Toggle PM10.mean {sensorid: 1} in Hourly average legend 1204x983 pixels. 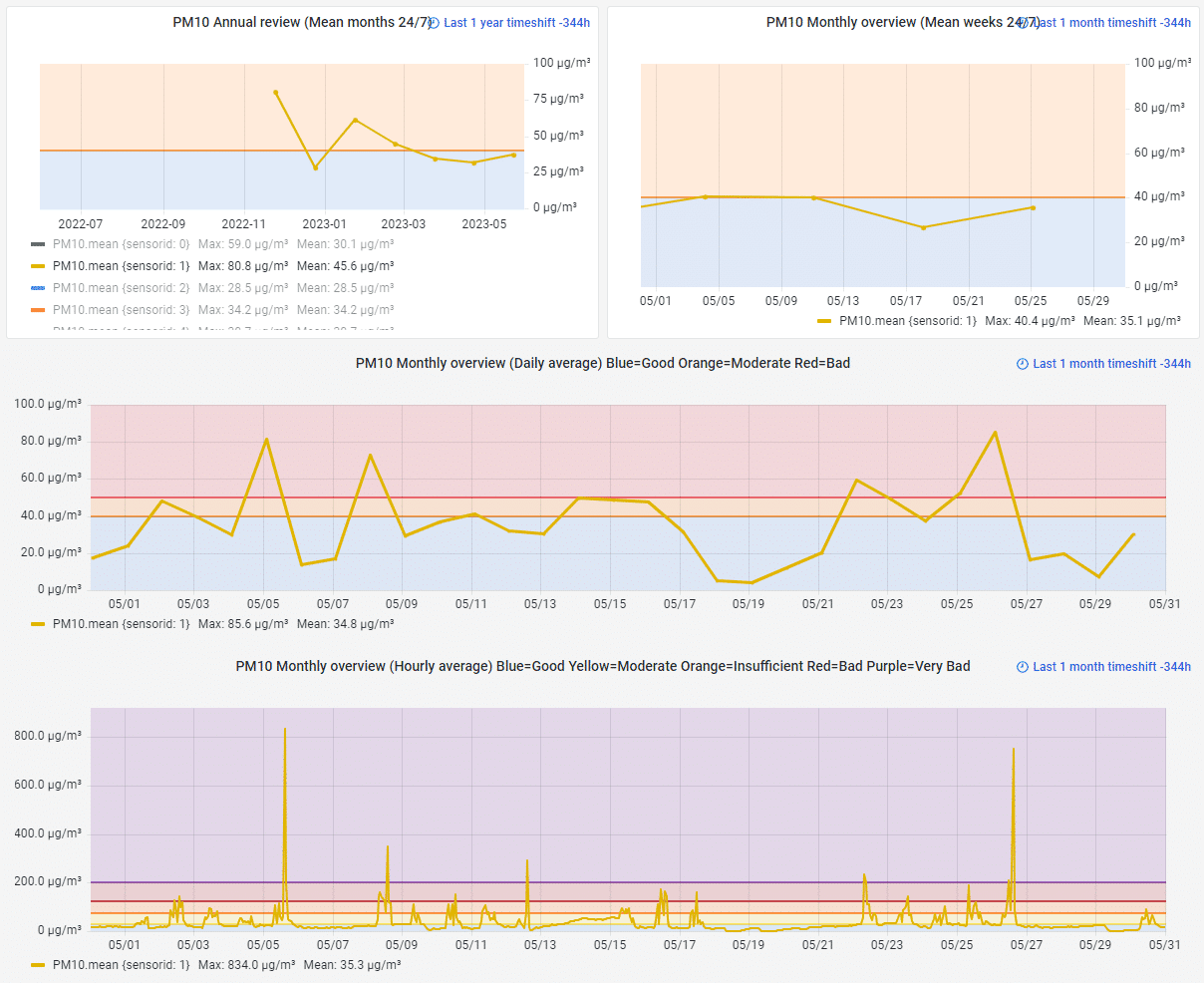click(121, 965)
